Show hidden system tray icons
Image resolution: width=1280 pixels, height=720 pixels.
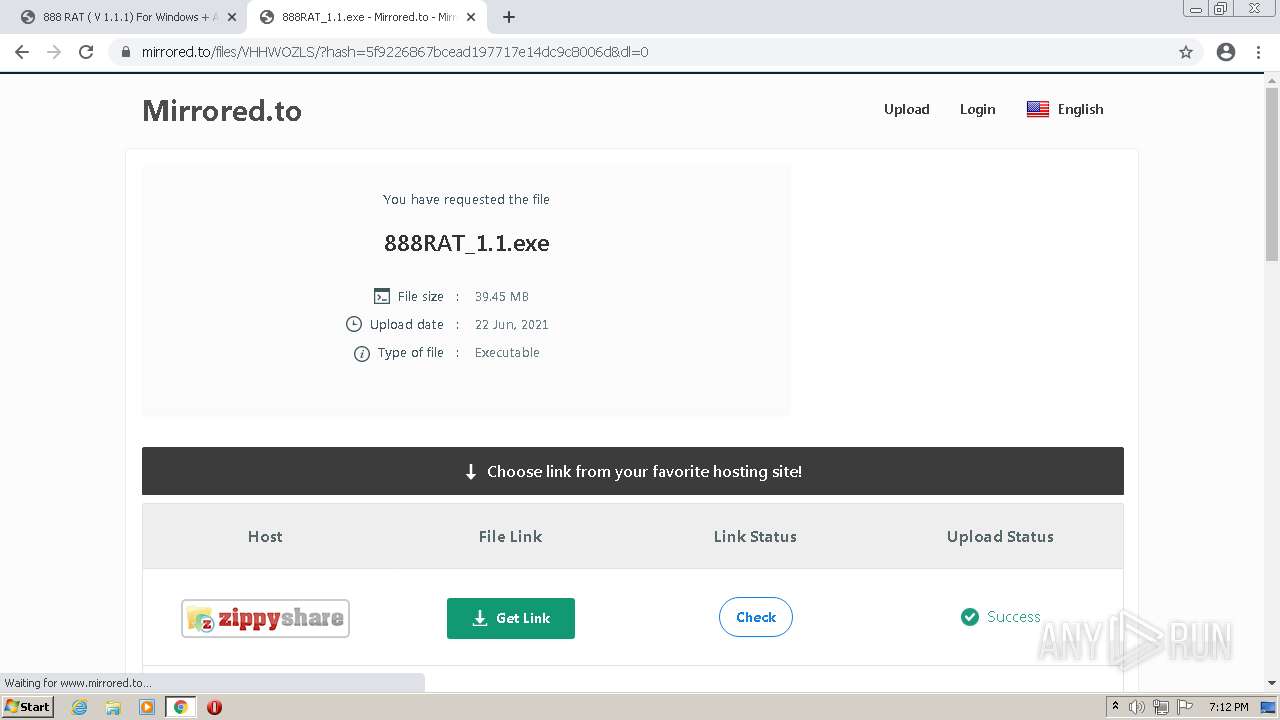coord(1116,707)
